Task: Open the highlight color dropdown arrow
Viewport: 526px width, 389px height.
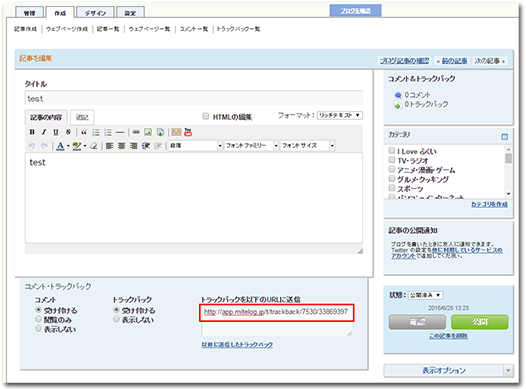Action: pyautogui.click(x=85, y=146)
